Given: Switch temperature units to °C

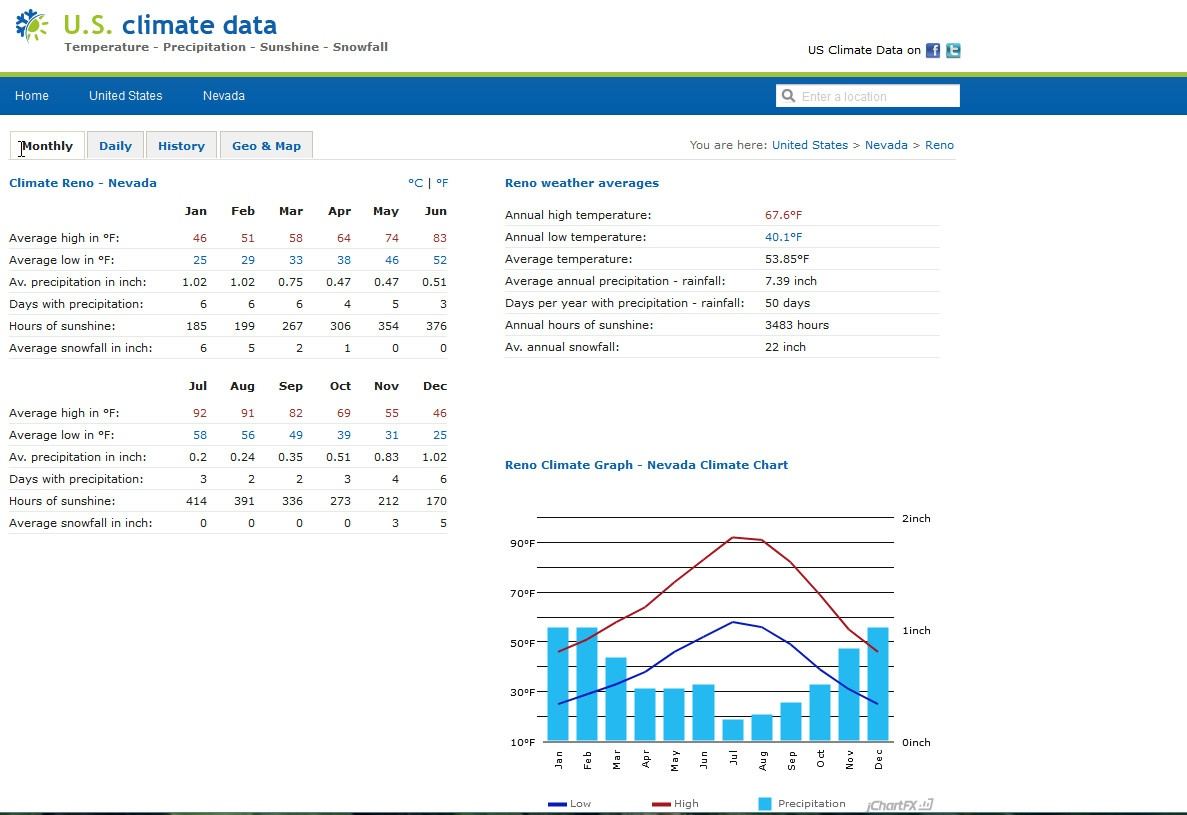Looking at the screenshot, I should point(415,183).
